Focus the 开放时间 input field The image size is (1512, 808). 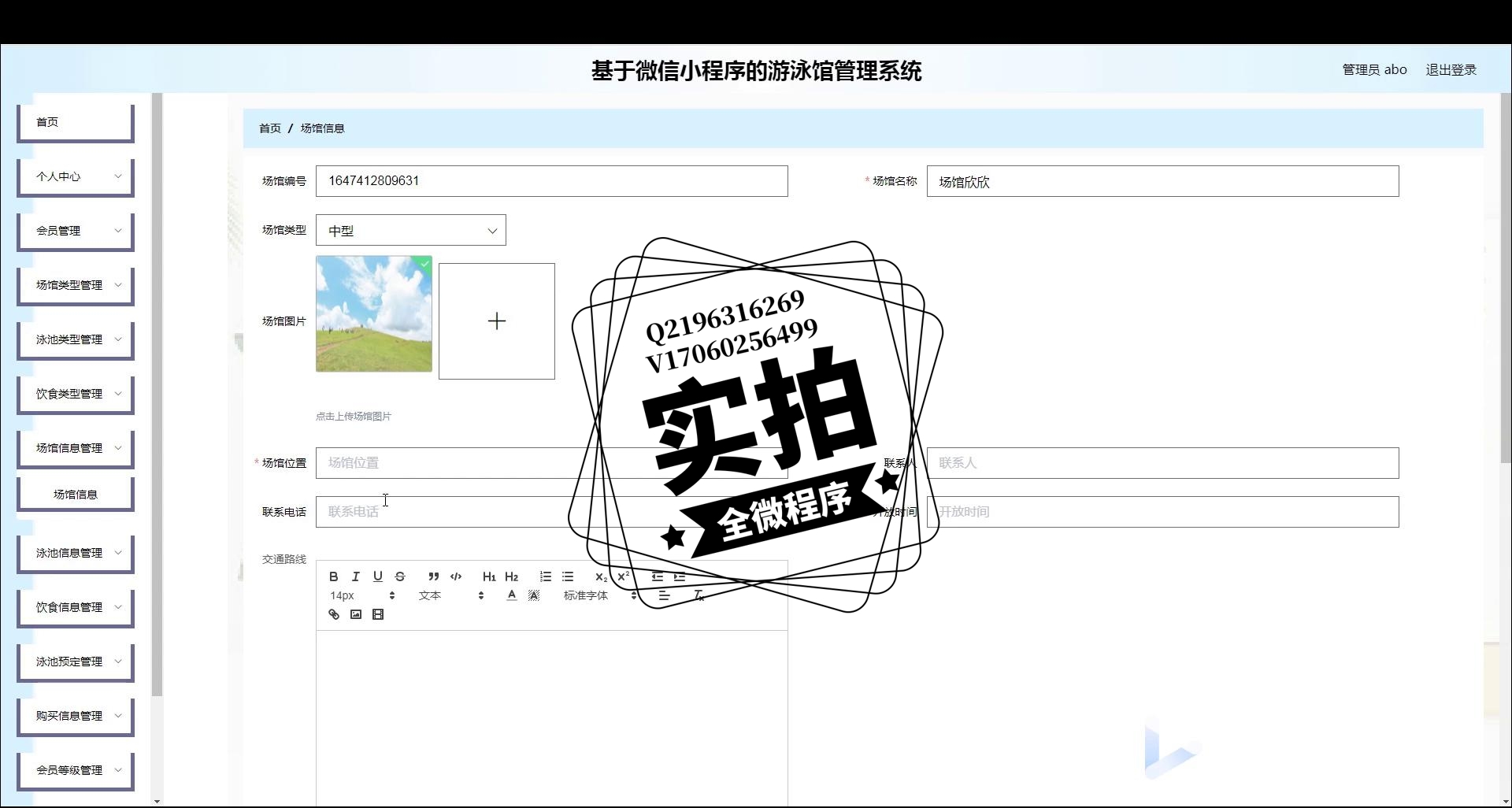coord(1163,512)
